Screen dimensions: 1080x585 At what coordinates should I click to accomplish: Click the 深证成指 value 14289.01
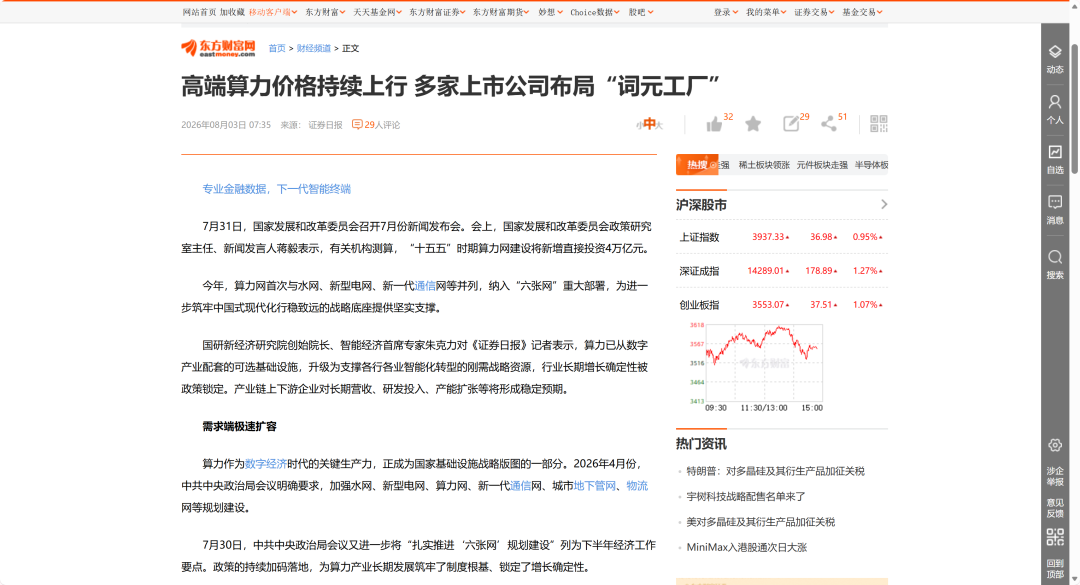click(766, 271)
